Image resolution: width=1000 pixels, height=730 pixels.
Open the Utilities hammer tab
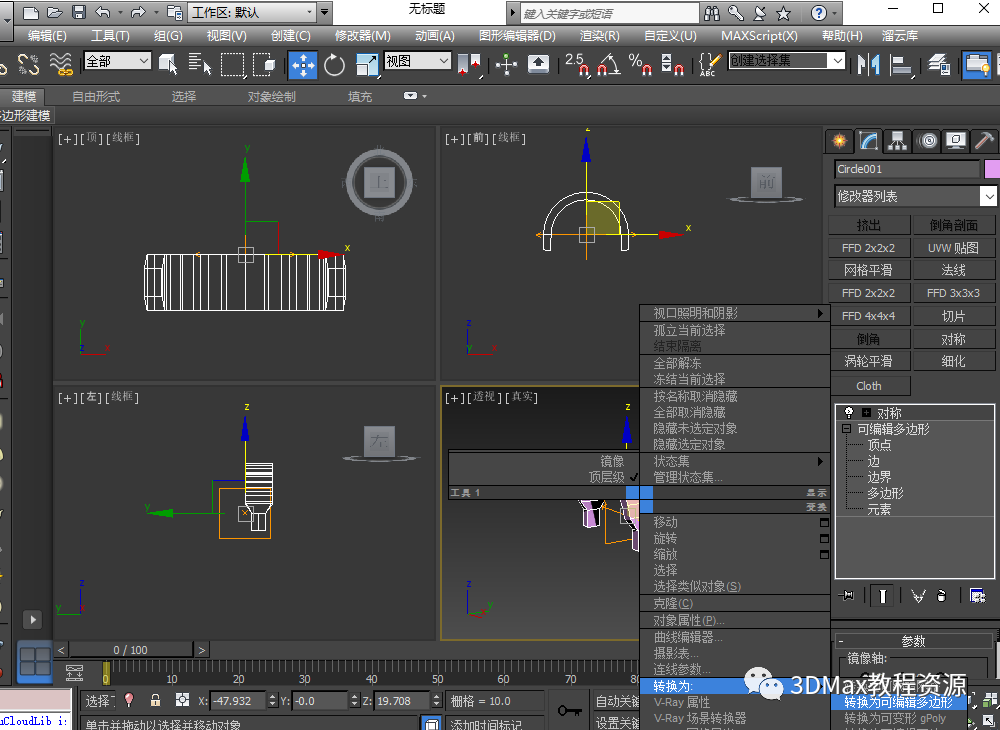[985, 141]
